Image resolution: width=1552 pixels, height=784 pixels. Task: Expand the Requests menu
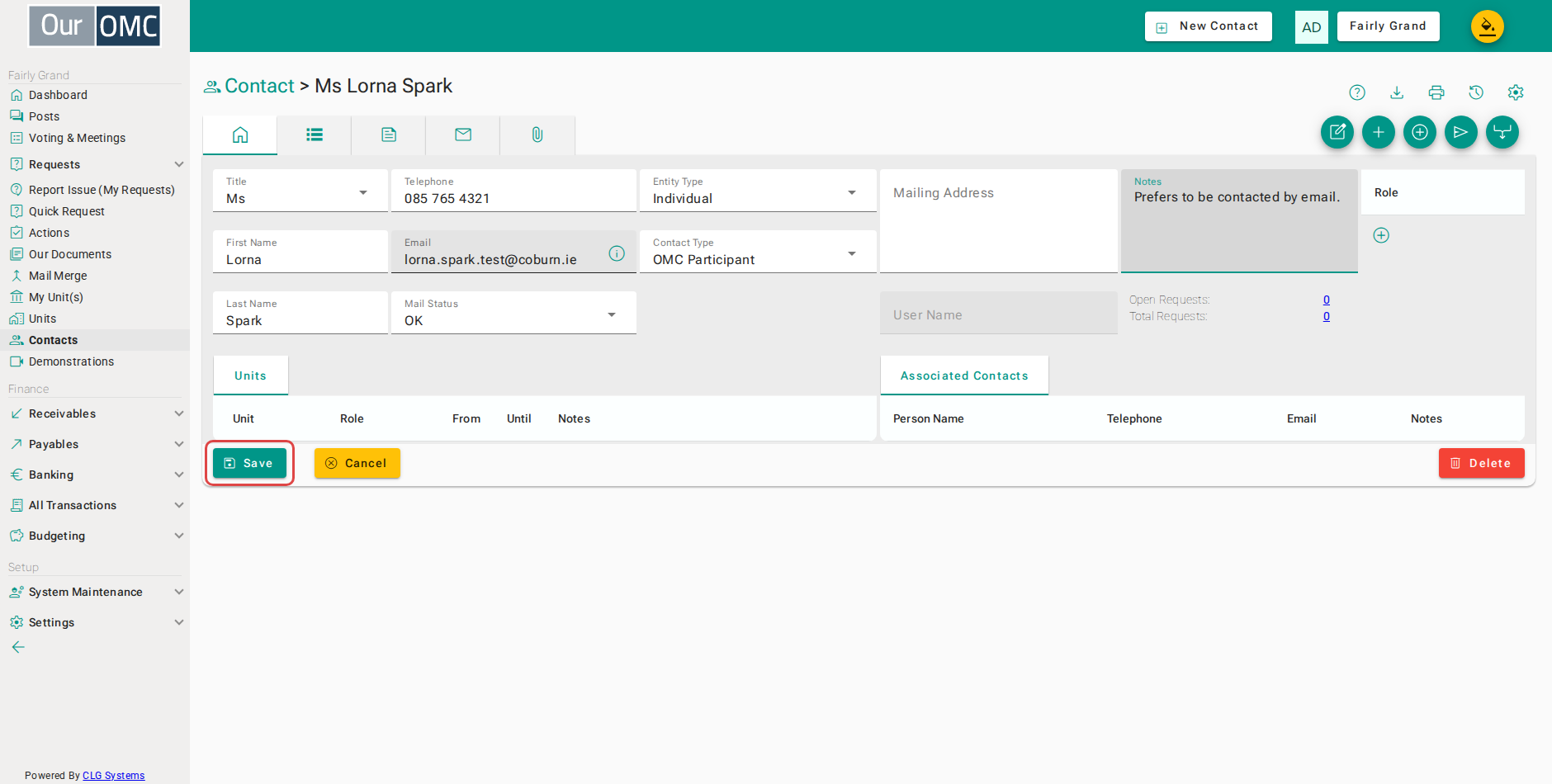click(x=96, y=164)
